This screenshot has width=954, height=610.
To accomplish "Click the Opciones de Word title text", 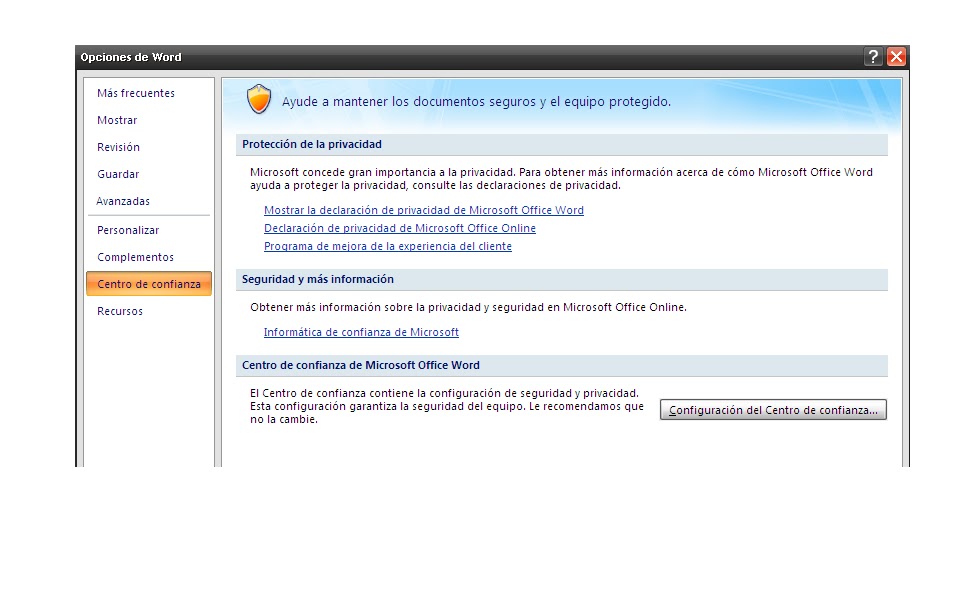I will 131,57.
